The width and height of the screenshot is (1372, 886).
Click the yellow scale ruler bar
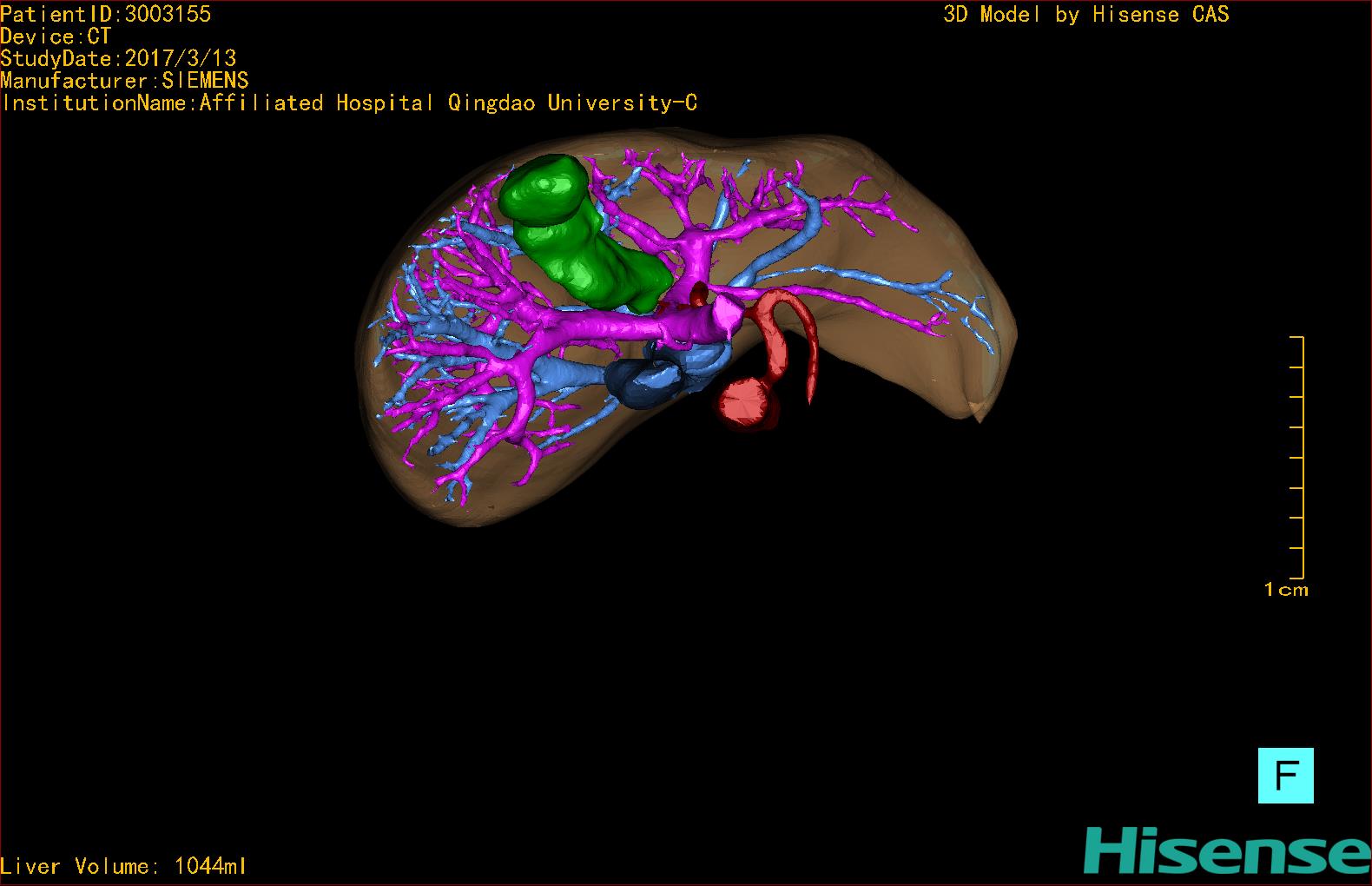point(1297,457)
